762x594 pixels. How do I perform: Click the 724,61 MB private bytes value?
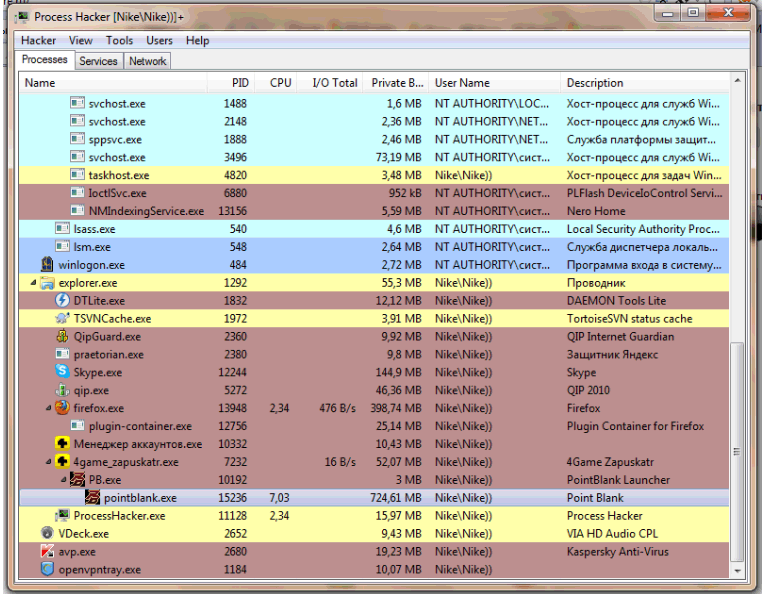pyautogui.click(x=396, y=498)
